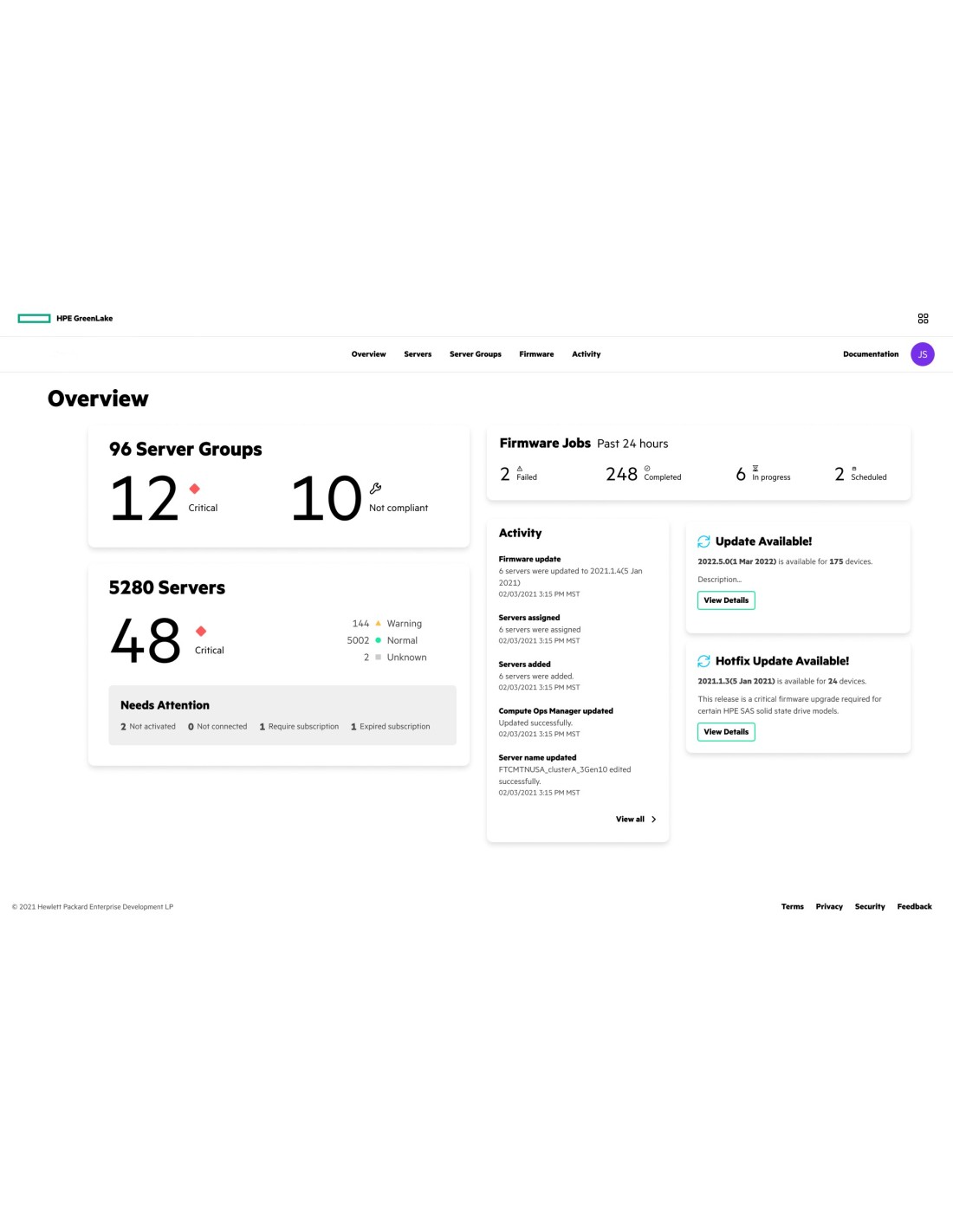The height and width of the screenshot is (1232, 953).
Task: View Details for Update Available card
Action: click(726, 600)
